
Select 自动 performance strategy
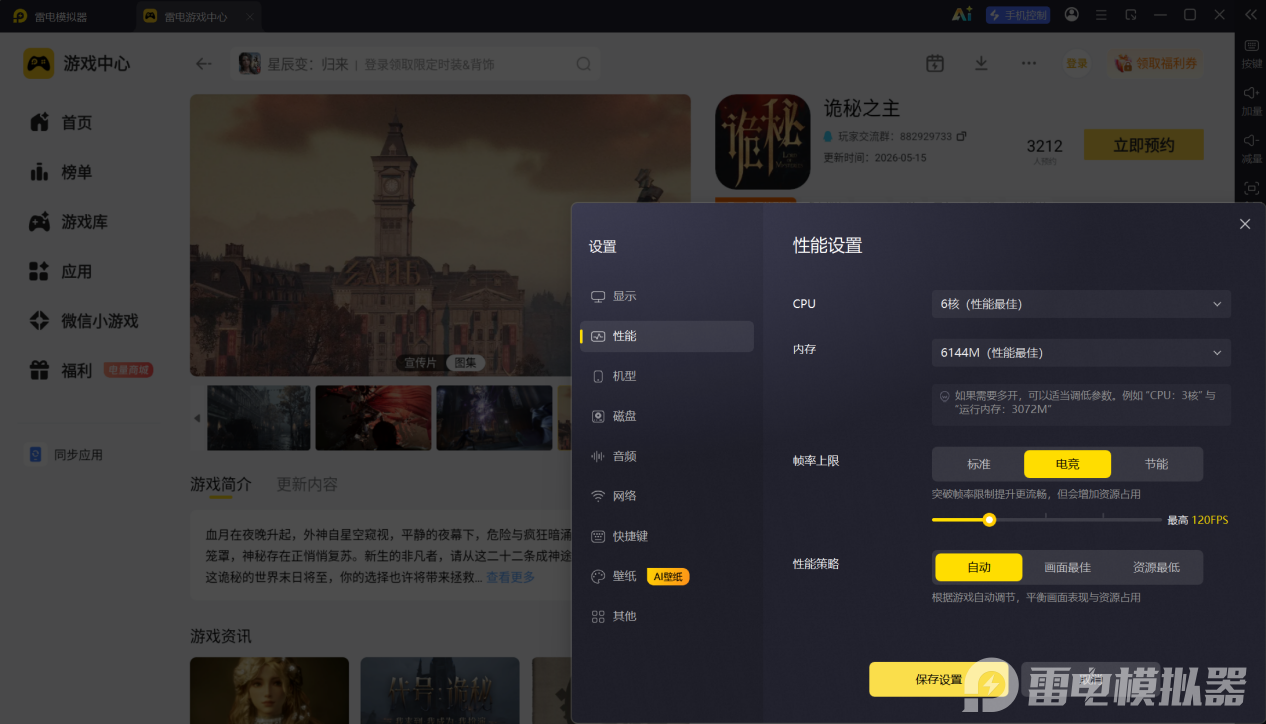978,567
